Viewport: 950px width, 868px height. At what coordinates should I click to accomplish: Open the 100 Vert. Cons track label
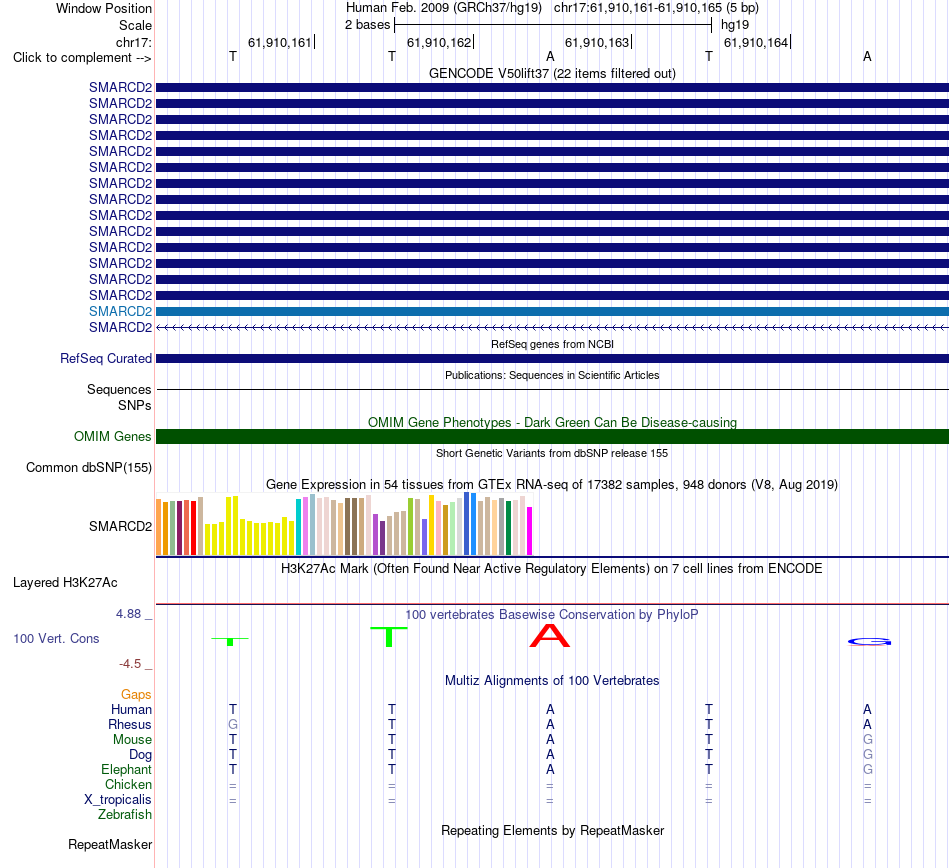click(56, 638)
